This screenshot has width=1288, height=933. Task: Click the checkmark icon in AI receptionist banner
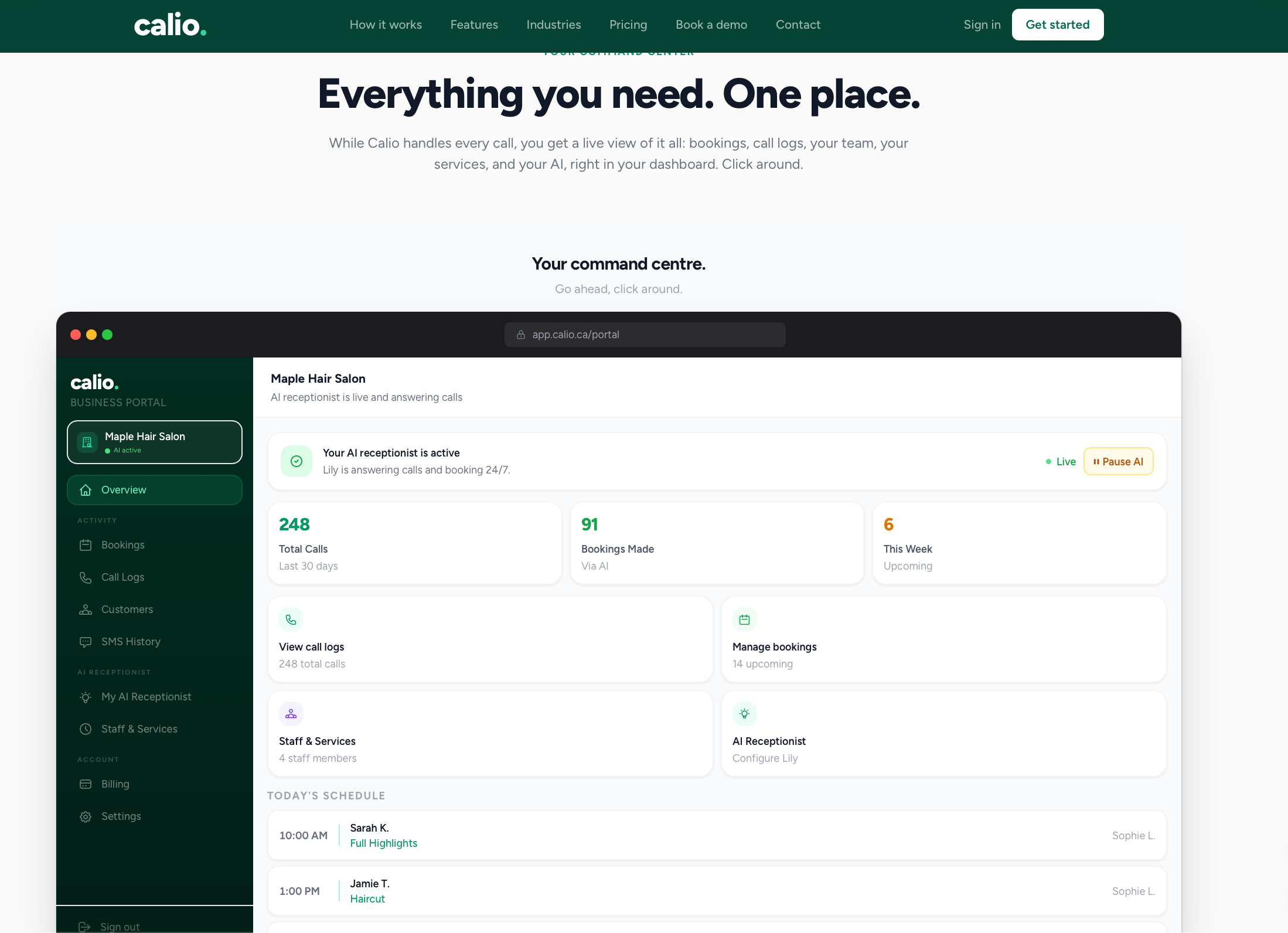tap(297, 461)
